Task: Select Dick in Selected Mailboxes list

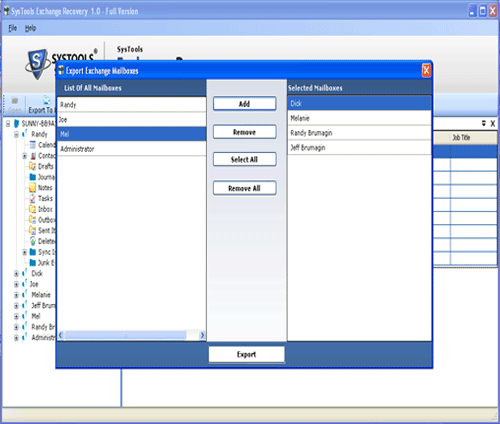Action: [359, 103]
